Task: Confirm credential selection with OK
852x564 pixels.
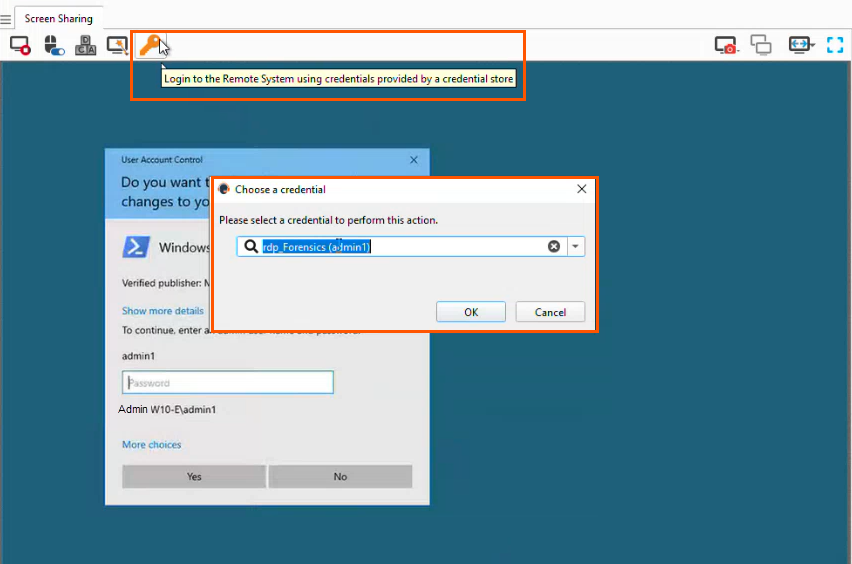Action: click(x=471, y=312)
